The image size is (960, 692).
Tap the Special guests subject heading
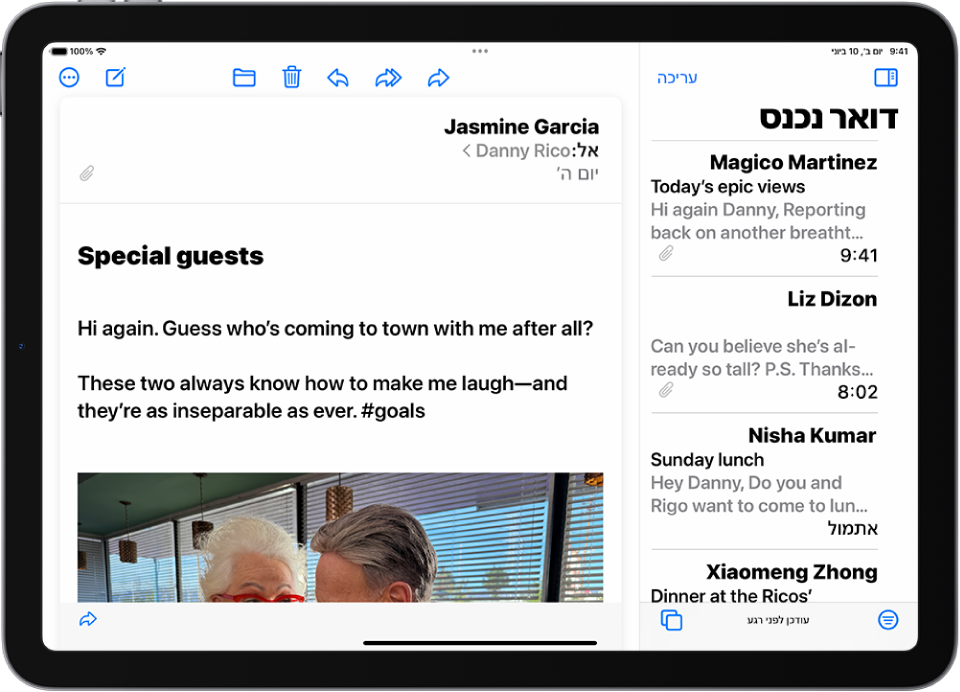tap(170, 256)
